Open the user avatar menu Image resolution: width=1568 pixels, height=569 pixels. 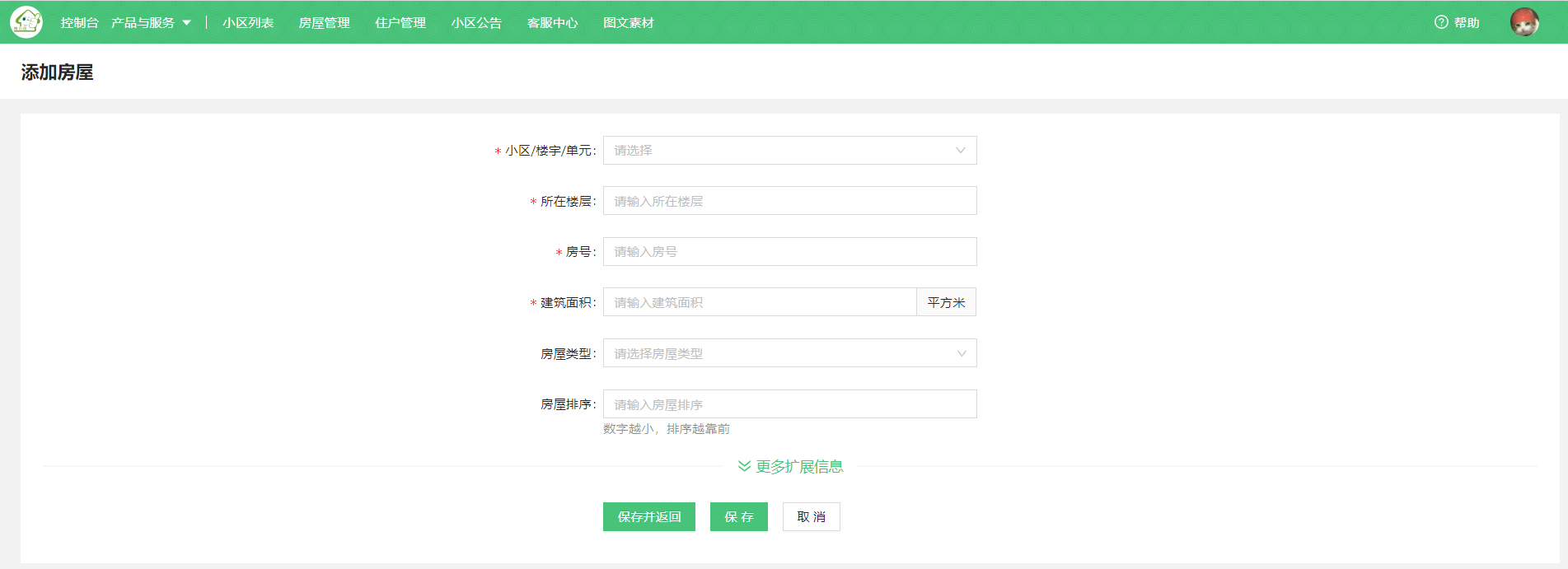point(1524,22)
